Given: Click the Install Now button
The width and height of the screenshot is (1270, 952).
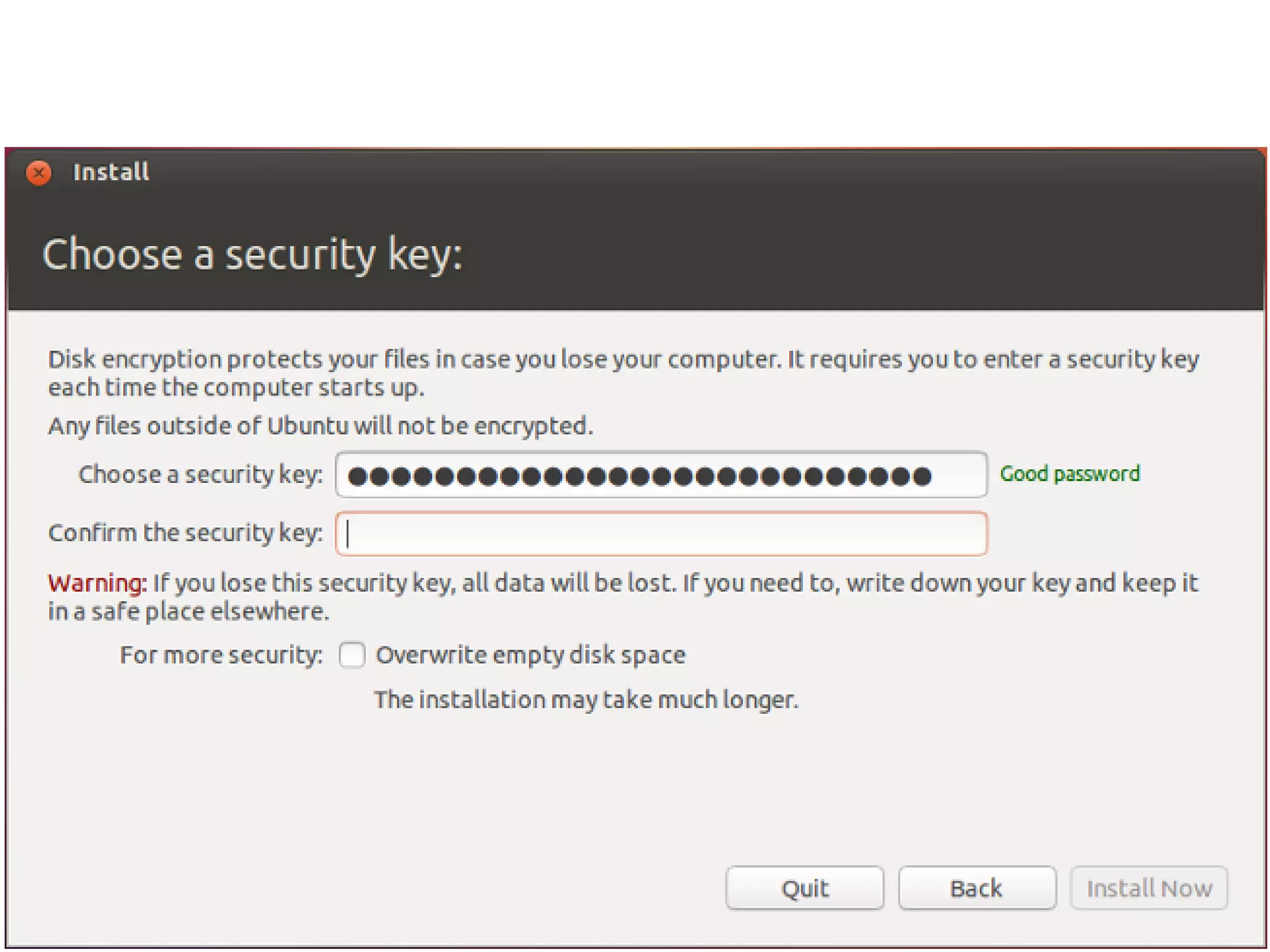Looking at the screenshot, I should pyautogui.click(x=1148, y=888).
